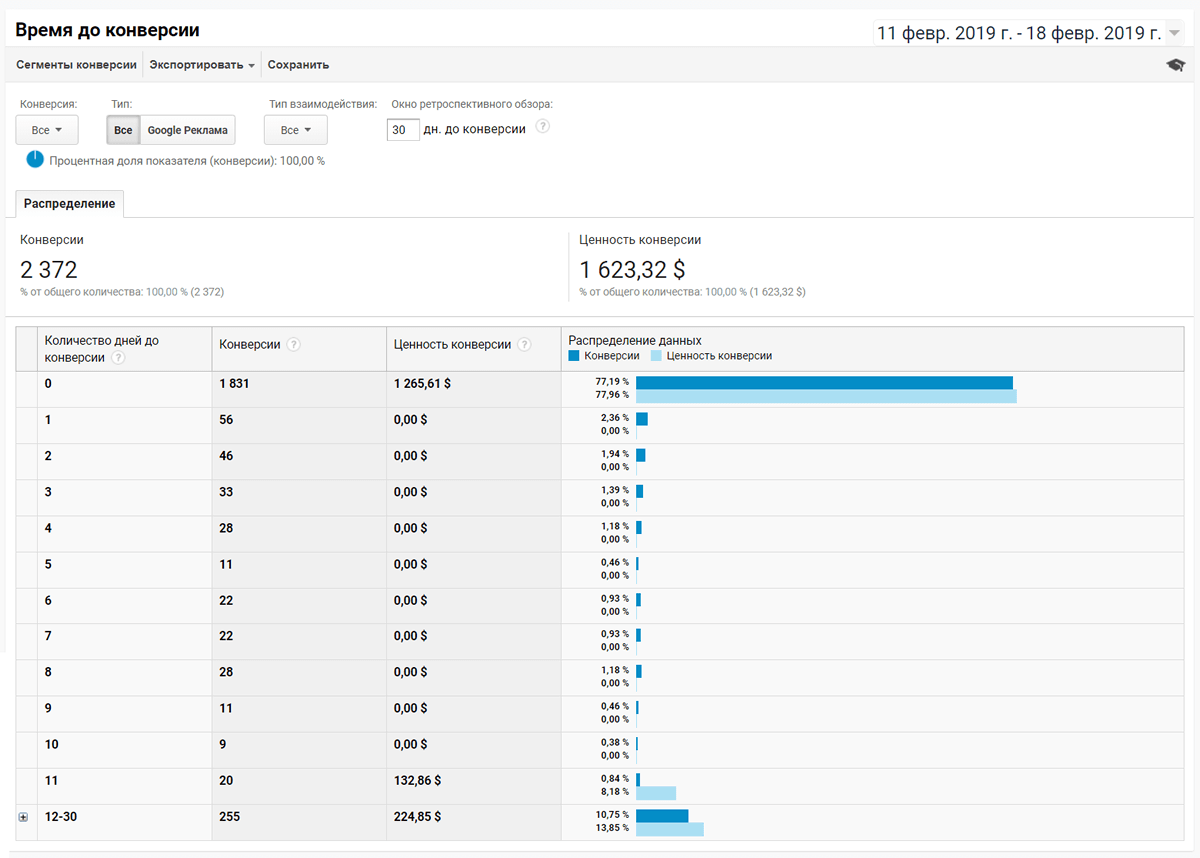Screen dimensions: 1200x858
Task: Click the graduation cap tutorial icon
Action: [x=1176, y=63]
